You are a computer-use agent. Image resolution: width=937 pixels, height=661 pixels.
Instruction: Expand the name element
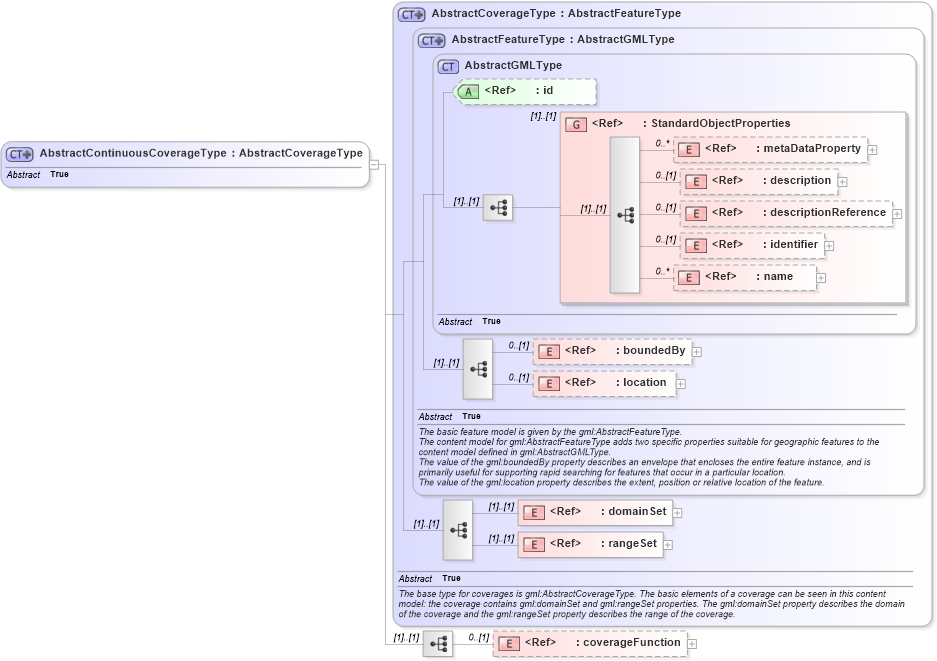click(x=821, y=278)
